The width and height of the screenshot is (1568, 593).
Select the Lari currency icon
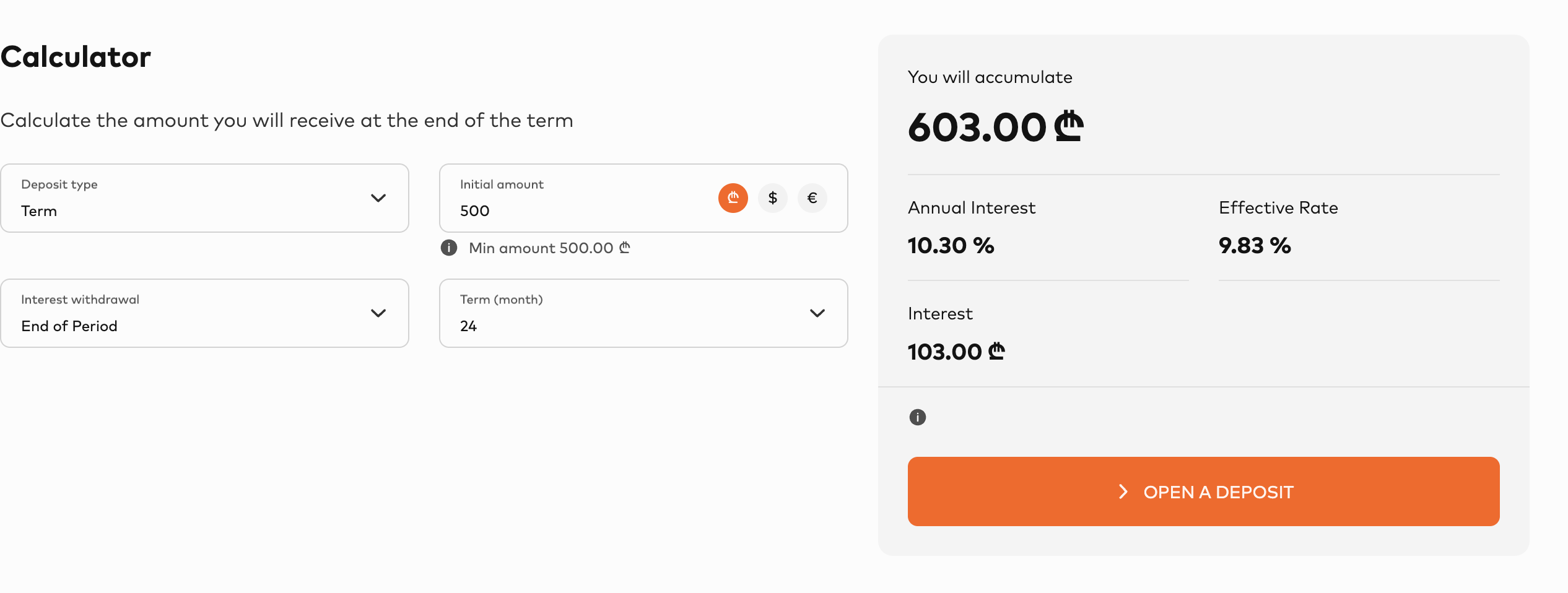(733, 198)
